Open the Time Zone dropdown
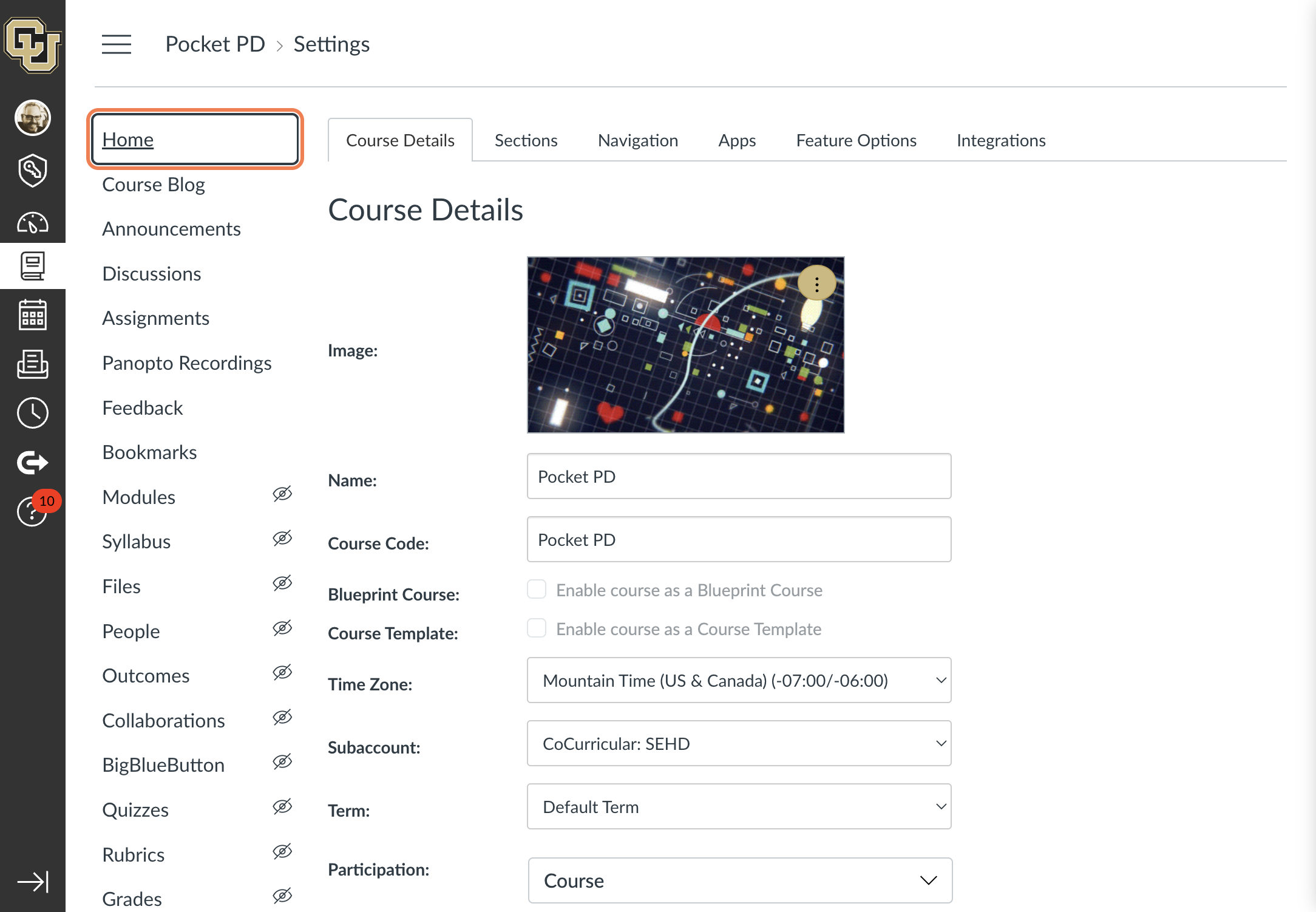 tap(739, 680)
